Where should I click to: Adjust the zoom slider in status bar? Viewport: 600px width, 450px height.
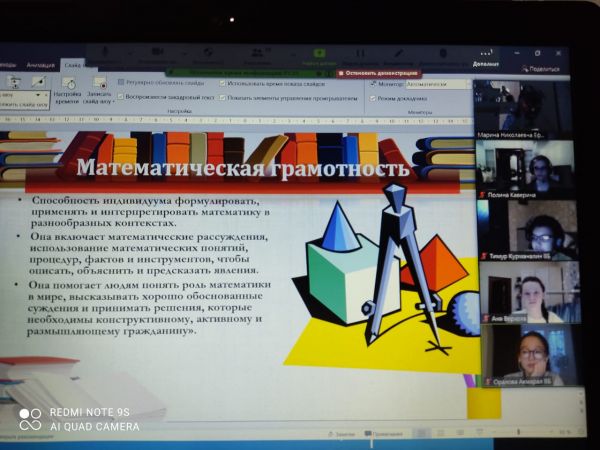click(520, 434)
